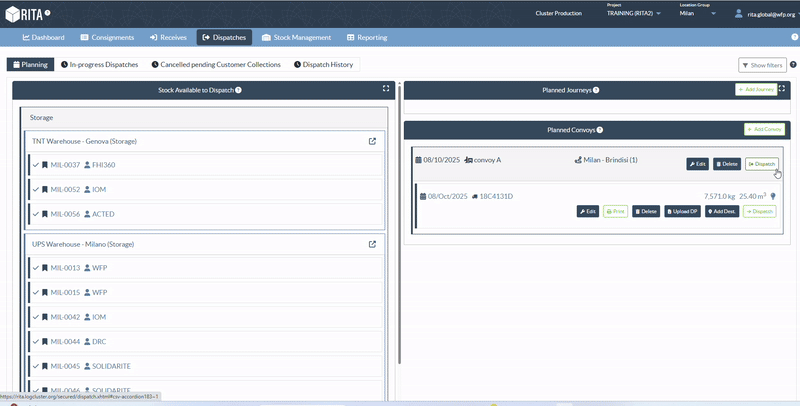Open the Stock Management menu
The image size is (800, 406).
click(296, 37)
